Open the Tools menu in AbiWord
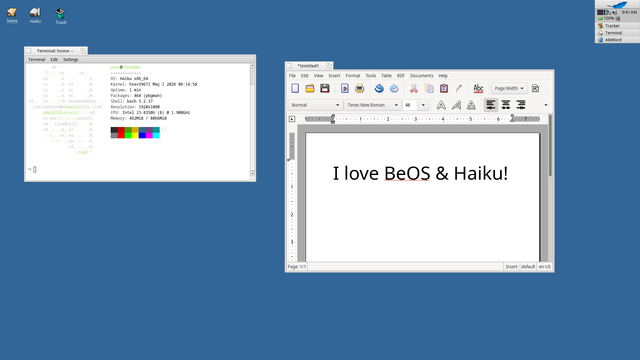Viewport: 640px width, 360px height. [x=371, y=76]
